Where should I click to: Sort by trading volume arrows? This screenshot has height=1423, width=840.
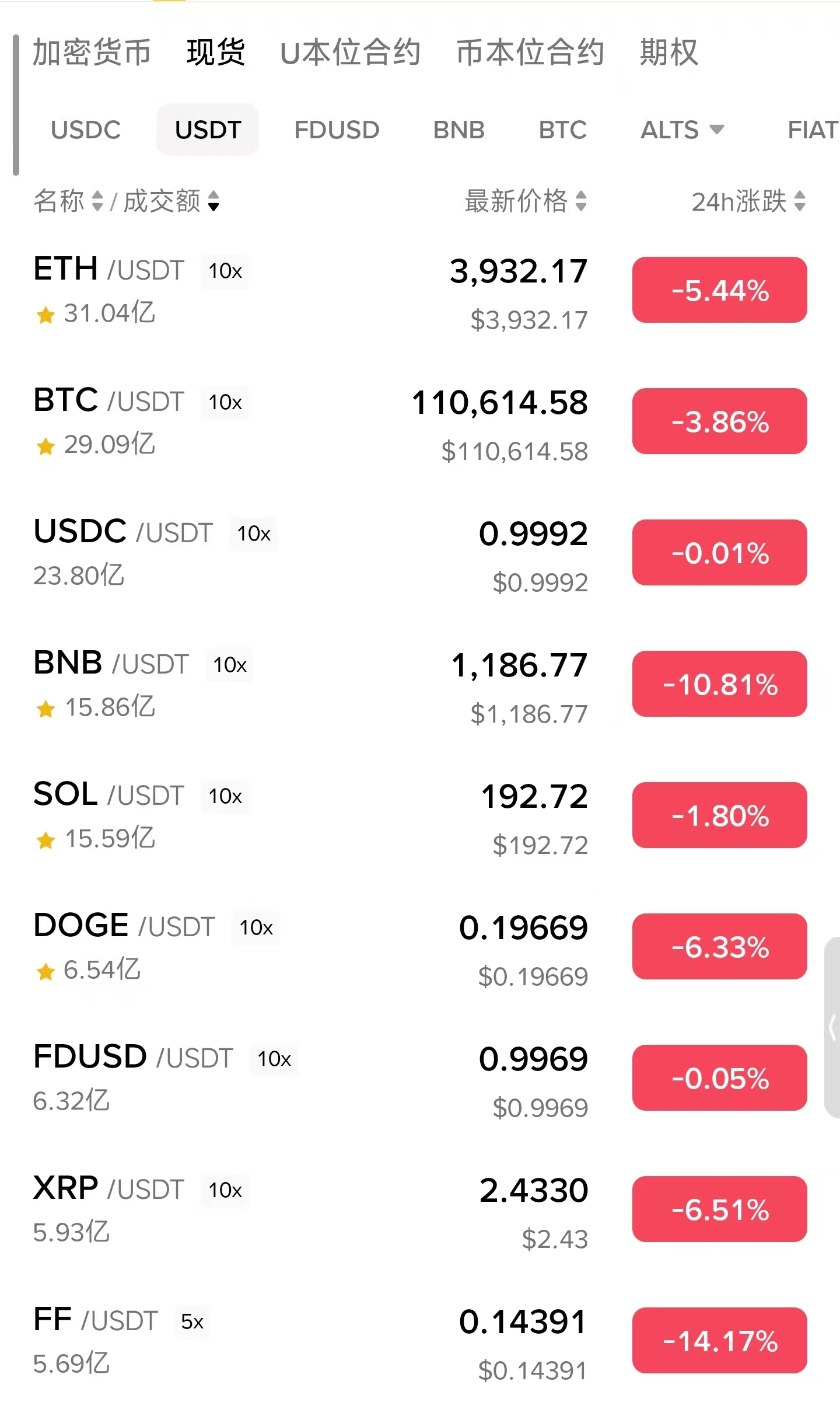tap(213, 201)
